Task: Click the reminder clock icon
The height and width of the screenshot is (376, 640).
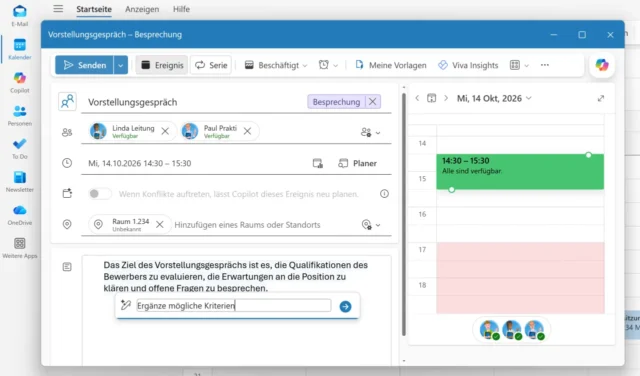Action: [x=324, y=65]
